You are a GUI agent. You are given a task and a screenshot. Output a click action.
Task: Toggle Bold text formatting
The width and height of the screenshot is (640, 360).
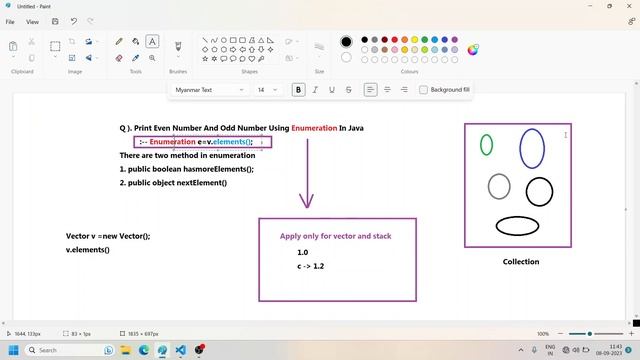click(298, 90)
